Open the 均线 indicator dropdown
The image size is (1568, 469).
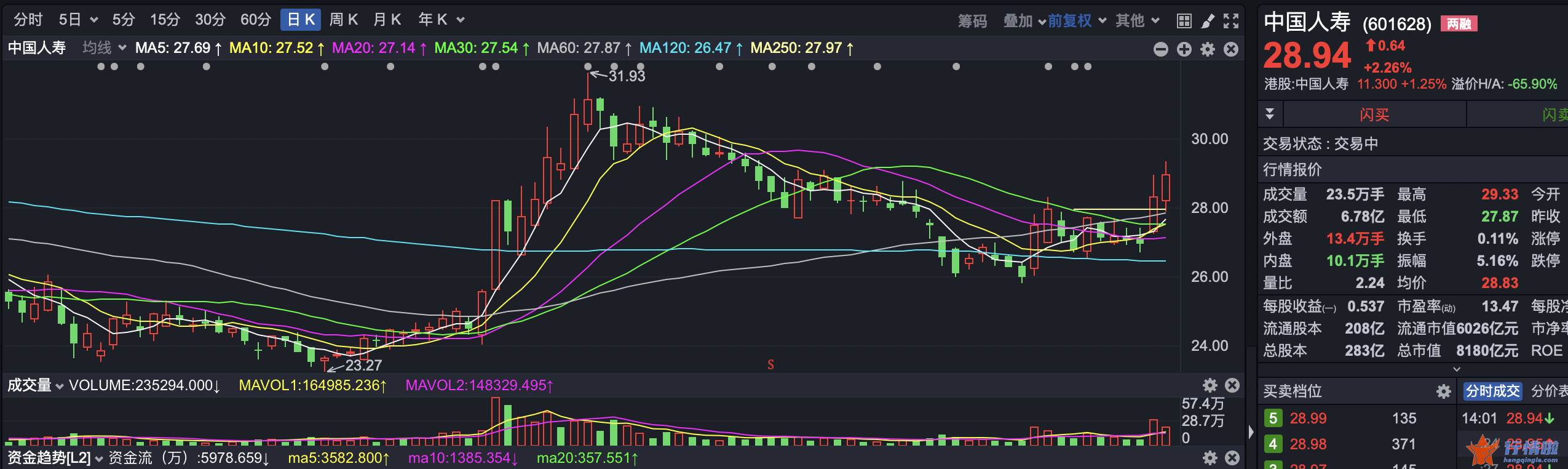[x=104, y=48]
